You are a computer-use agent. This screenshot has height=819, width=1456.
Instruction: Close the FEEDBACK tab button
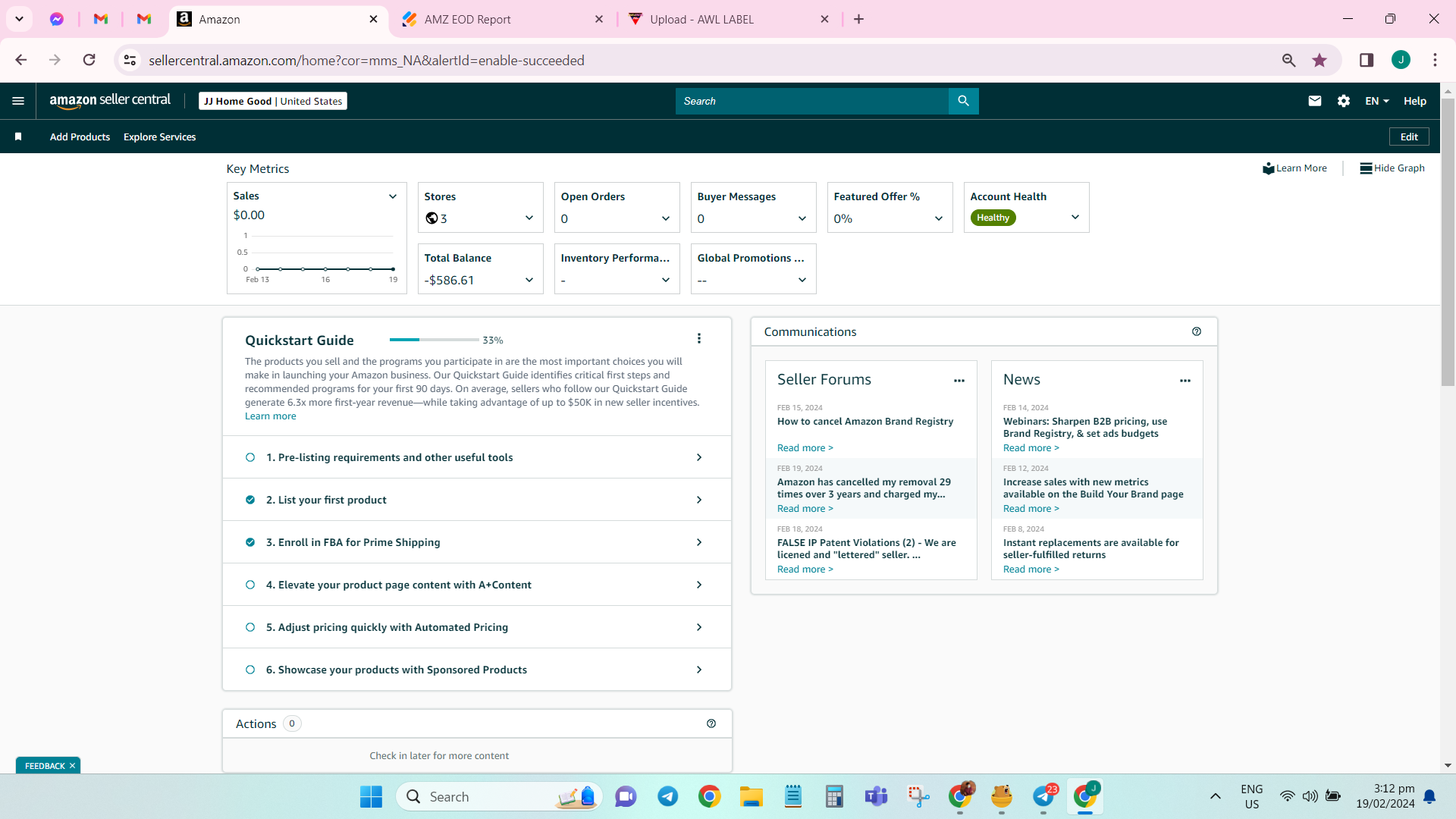(72, 766)
